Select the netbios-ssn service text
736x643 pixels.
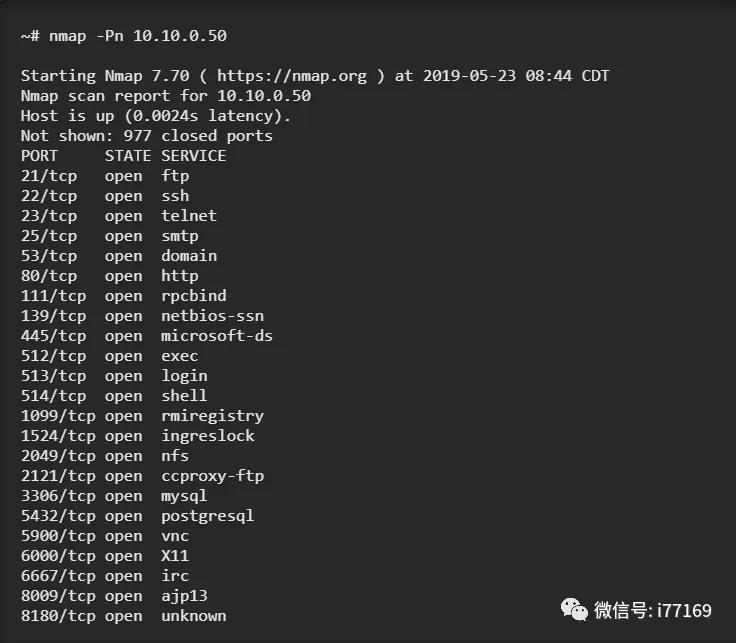point(212,316)
